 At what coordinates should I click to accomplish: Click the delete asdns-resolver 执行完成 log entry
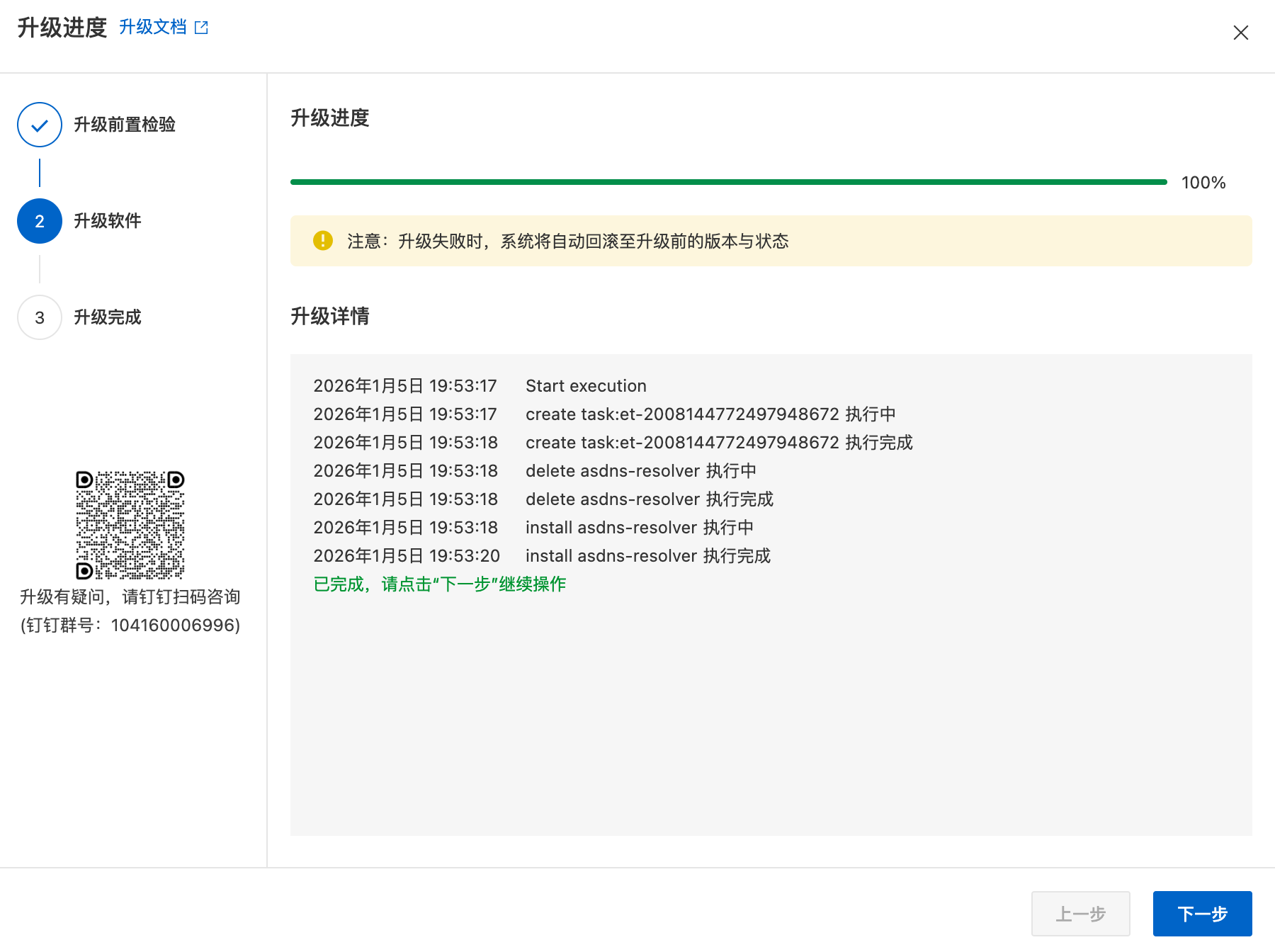point(650,499)
